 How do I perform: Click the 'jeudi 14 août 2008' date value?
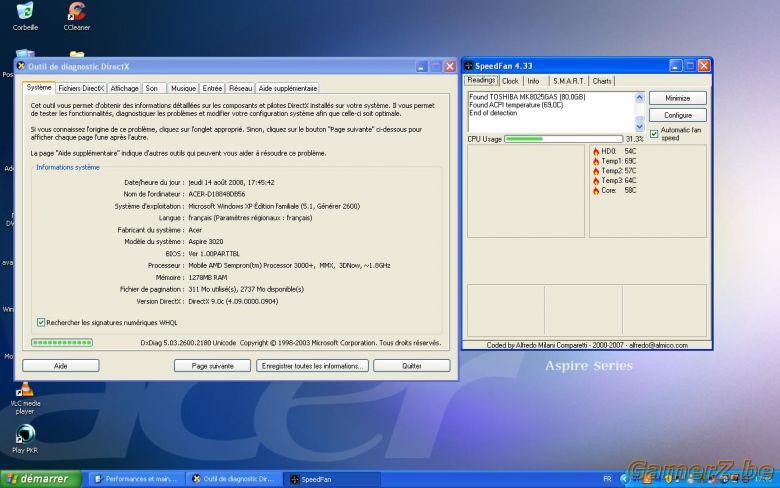point(231,183)
